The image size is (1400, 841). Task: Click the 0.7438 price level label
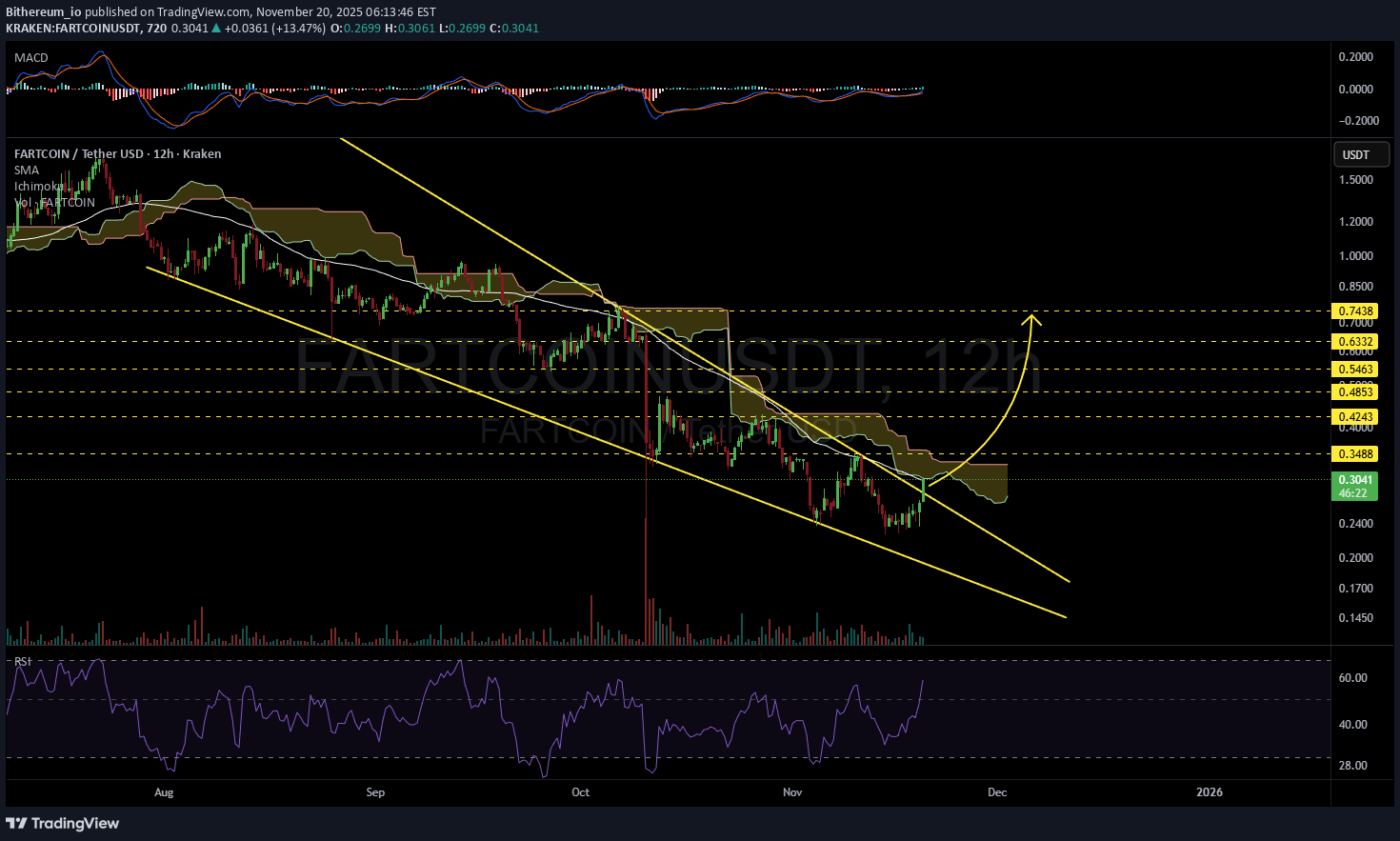point(1356,311)
